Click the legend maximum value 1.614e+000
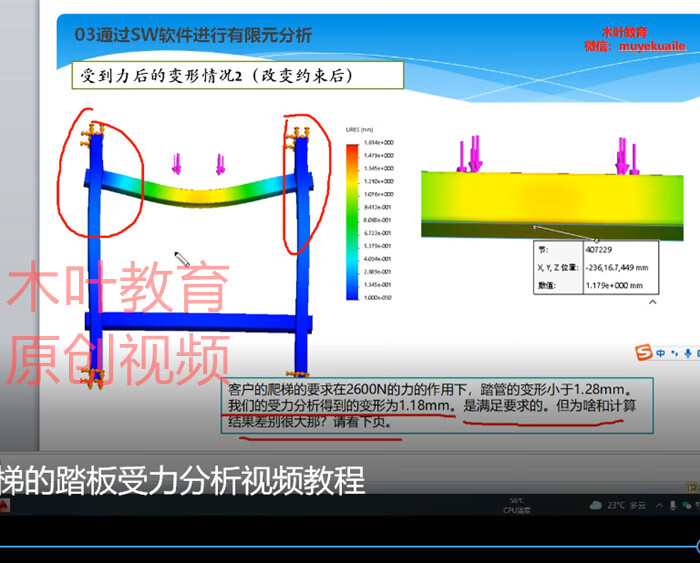 pos(379,142)
